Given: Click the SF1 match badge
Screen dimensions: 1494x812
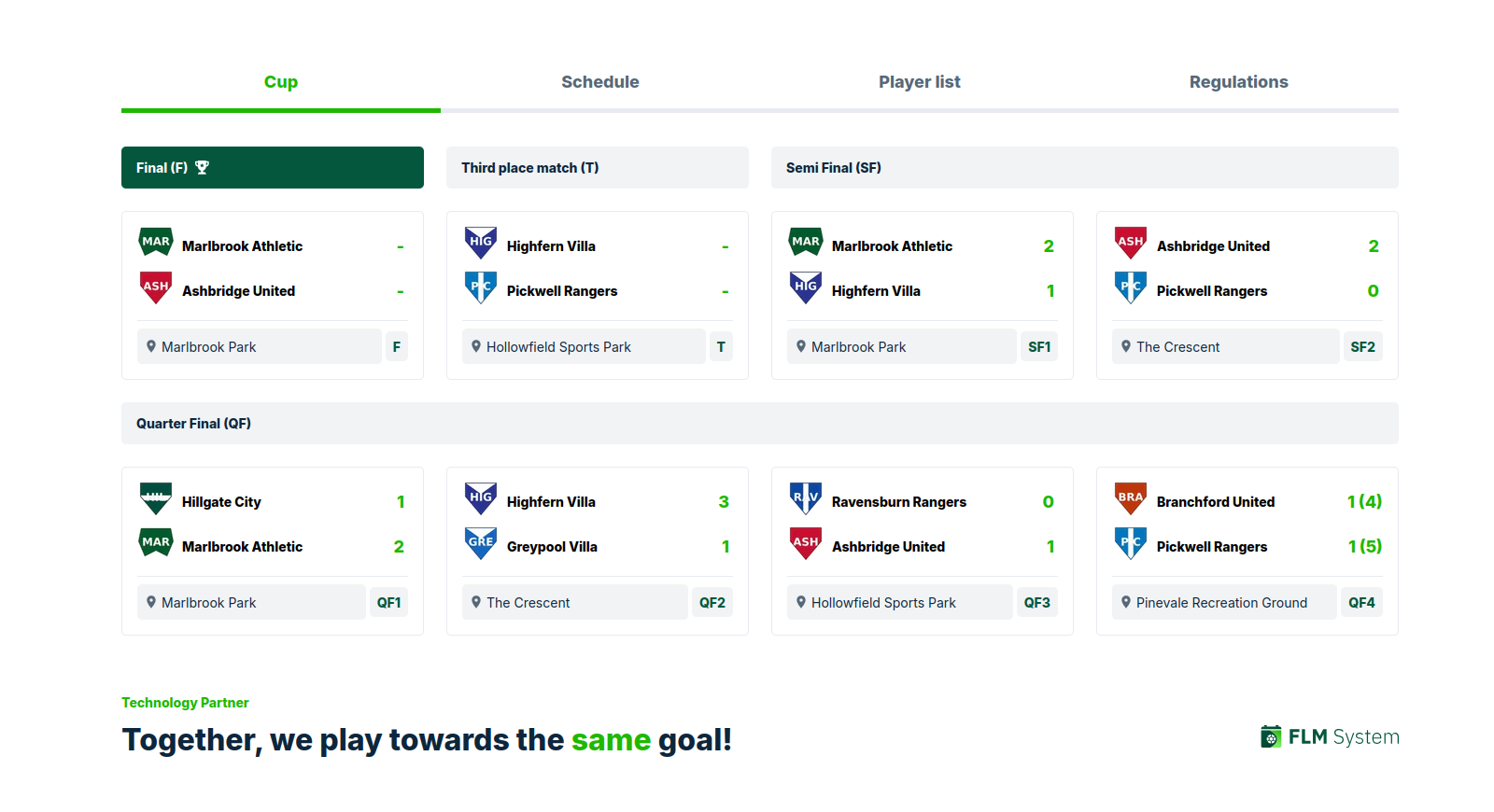Looking at the screenshot, I should 1039,346.
